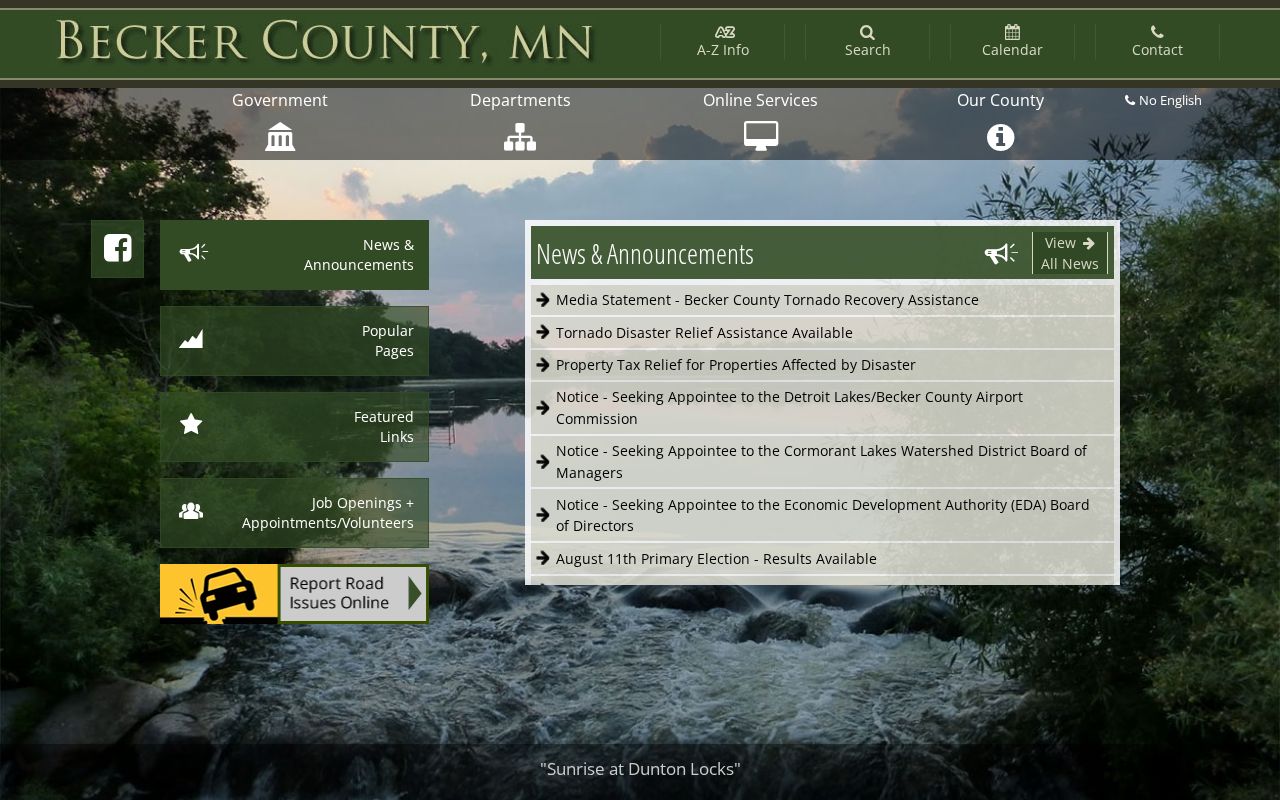Open Media Statement Tornado Recovery Assistance link

[767, 300]
